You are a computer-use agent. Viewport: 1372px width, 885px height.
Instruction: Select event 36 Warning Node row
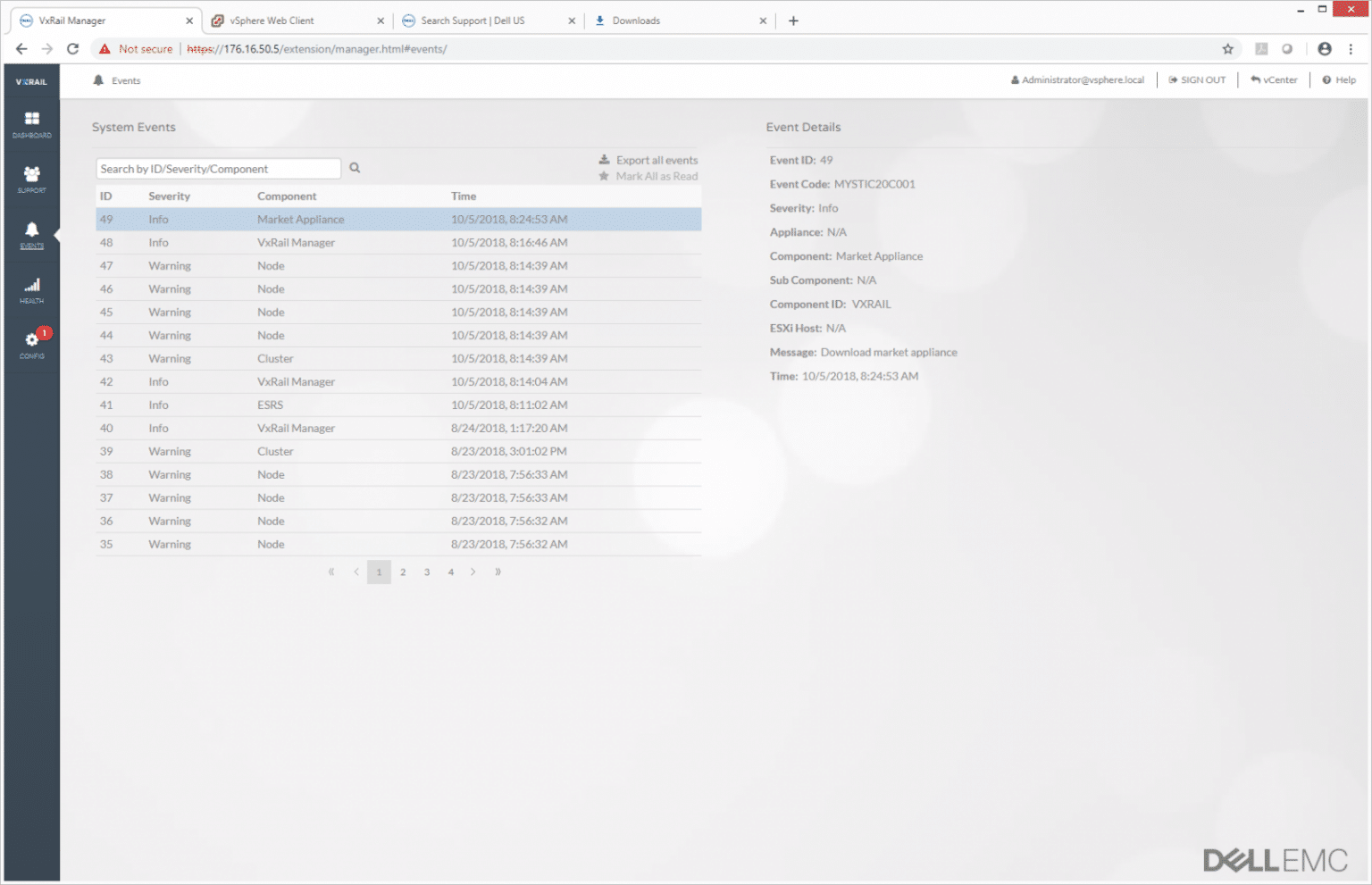coord(398,522)
